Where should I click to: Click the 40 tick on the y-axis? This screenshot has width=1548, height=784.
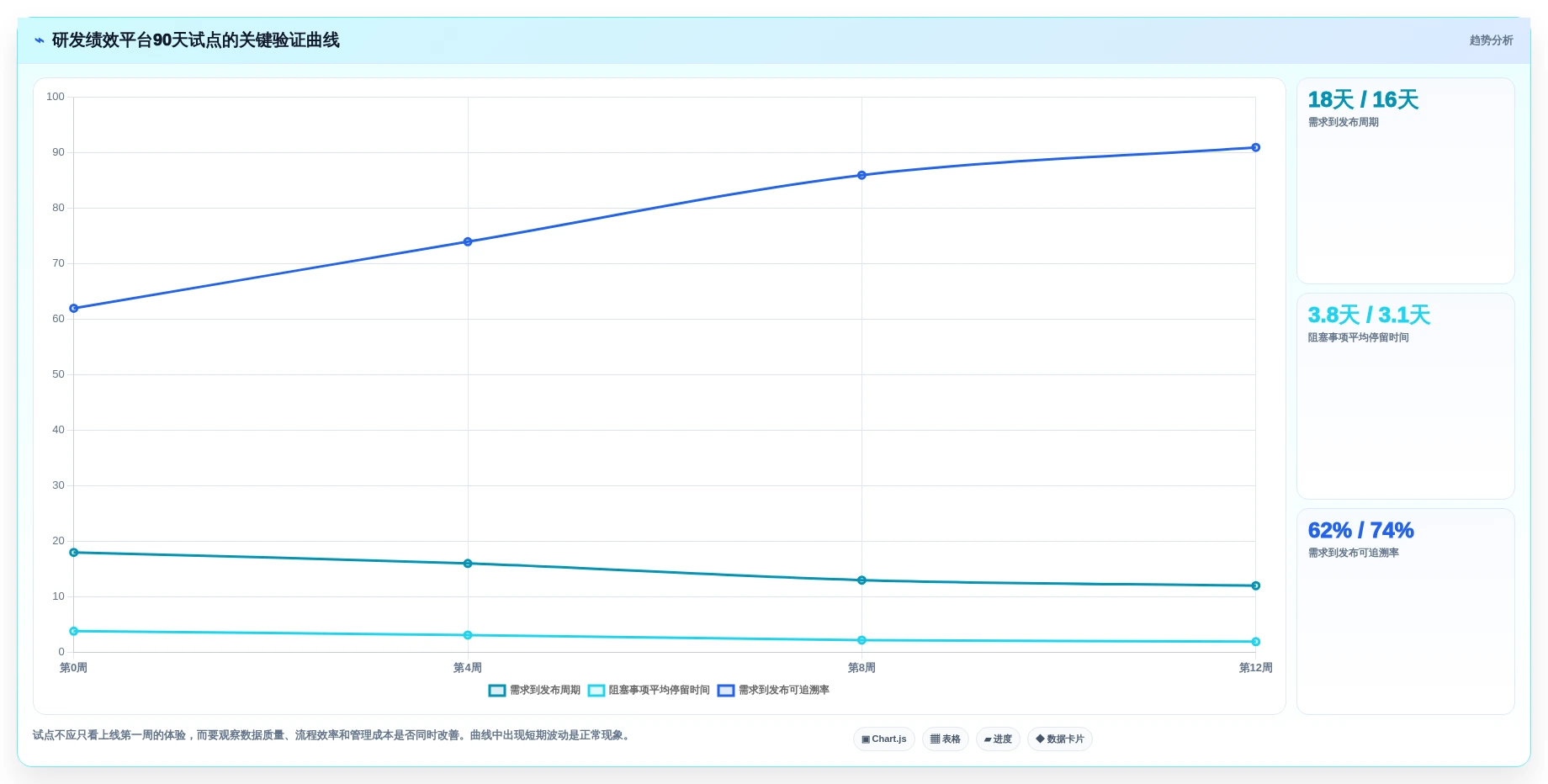coord(58,430)
